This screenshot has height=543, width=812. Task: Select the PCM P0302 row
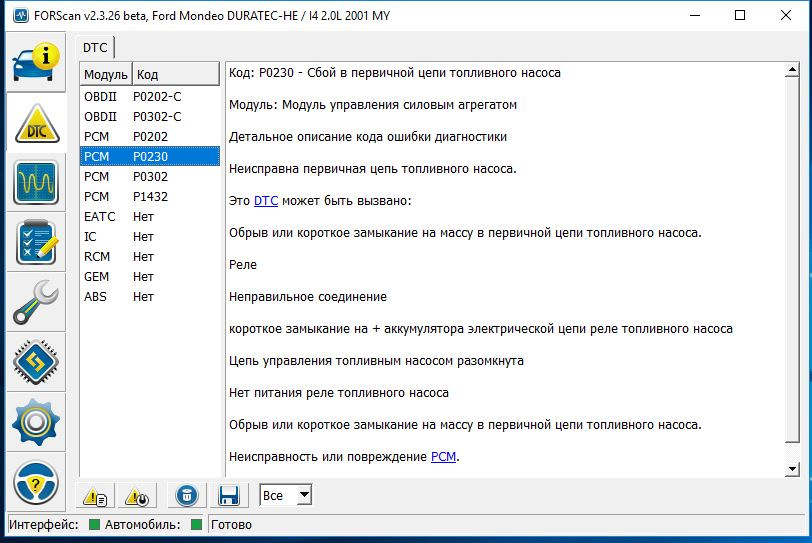(x=150, y=177)
